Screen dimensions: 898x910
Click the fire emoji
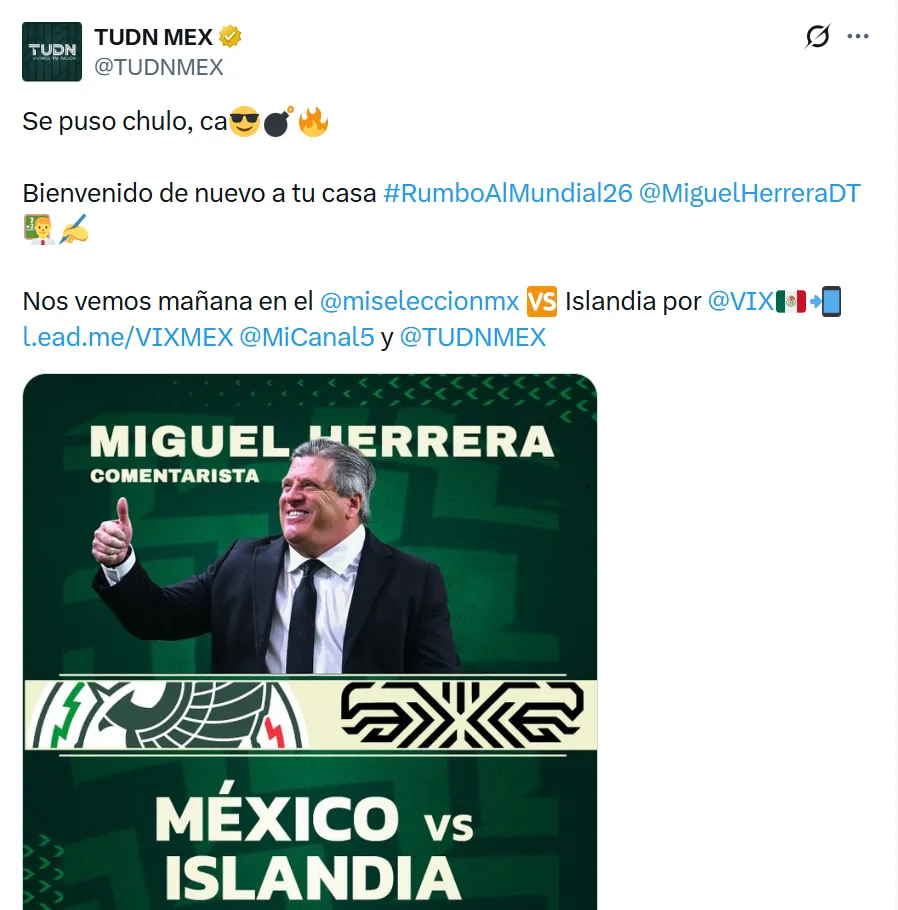coord(313,122)
